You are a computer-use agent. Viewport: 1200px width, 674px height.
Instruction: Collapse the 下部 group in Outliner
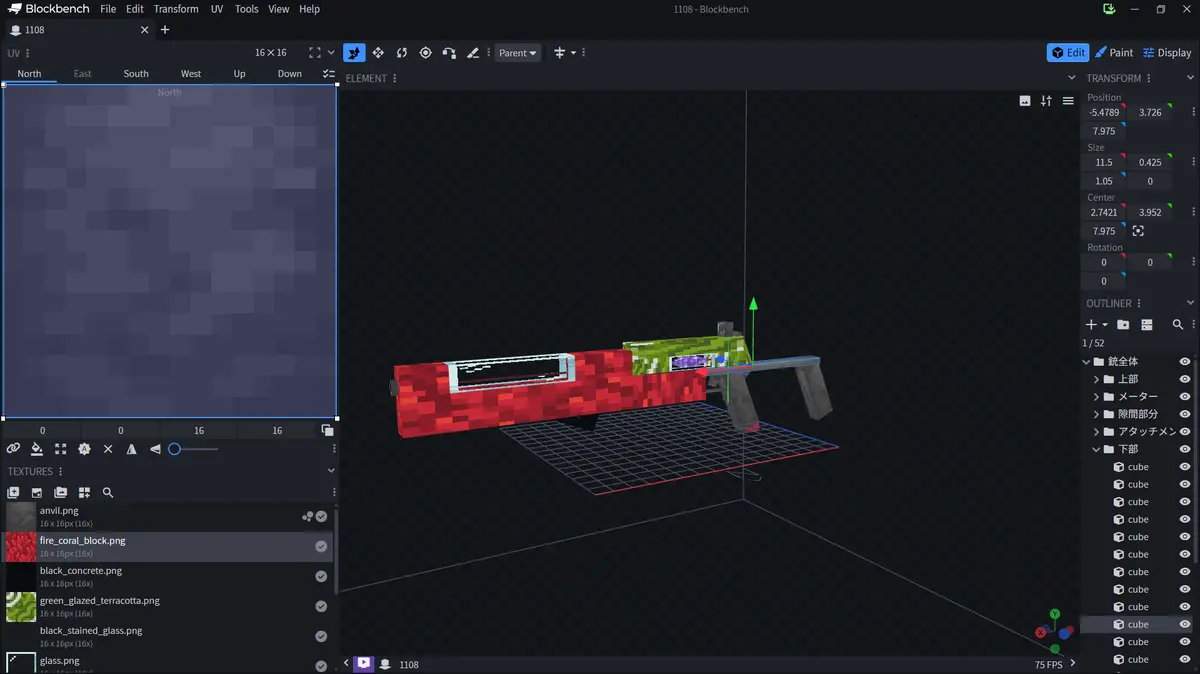pyautogui.click(x=1096, y=450)
